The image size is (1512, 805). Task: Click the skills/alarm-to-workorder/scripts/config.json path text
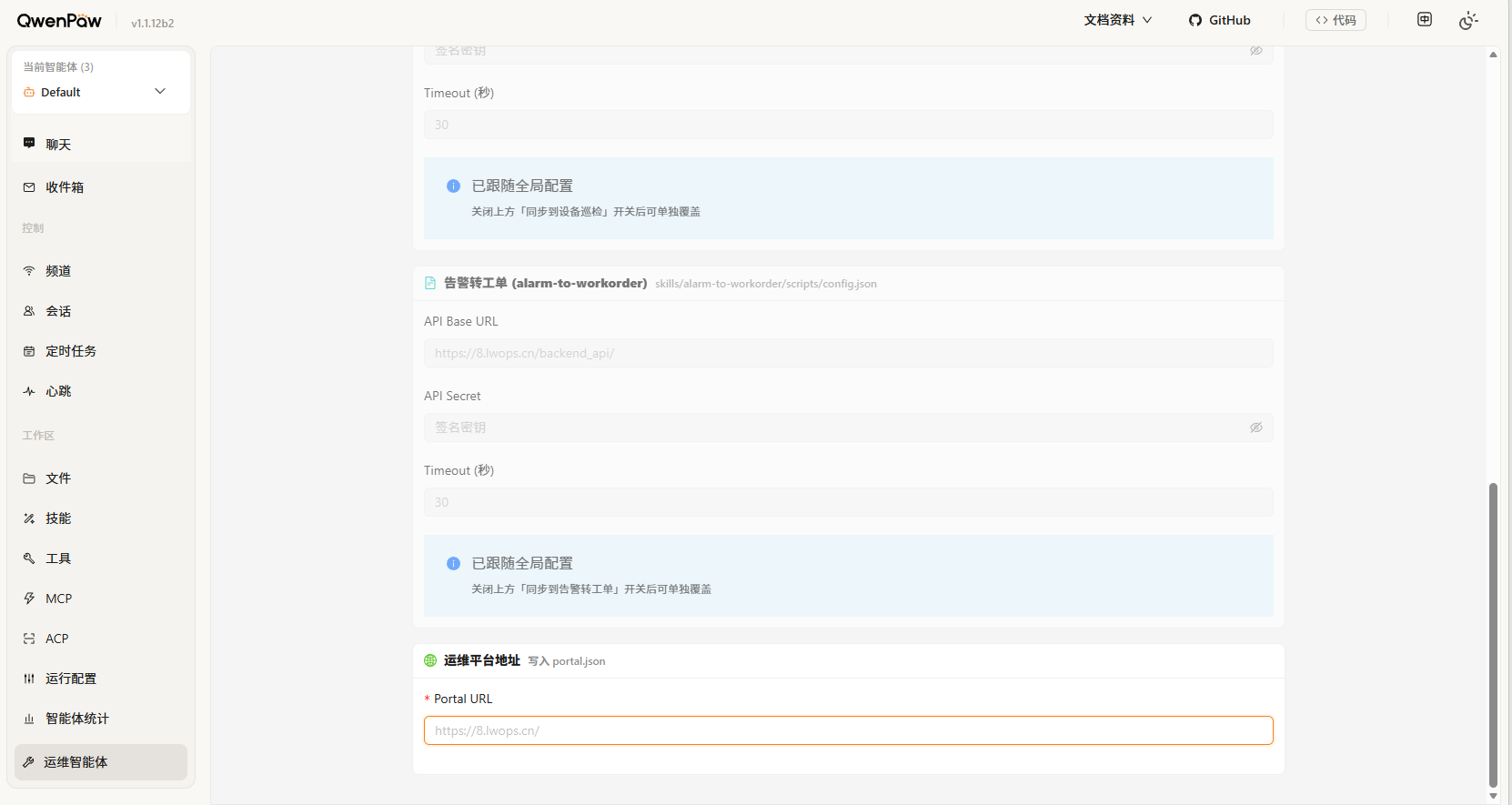[766, 284]
